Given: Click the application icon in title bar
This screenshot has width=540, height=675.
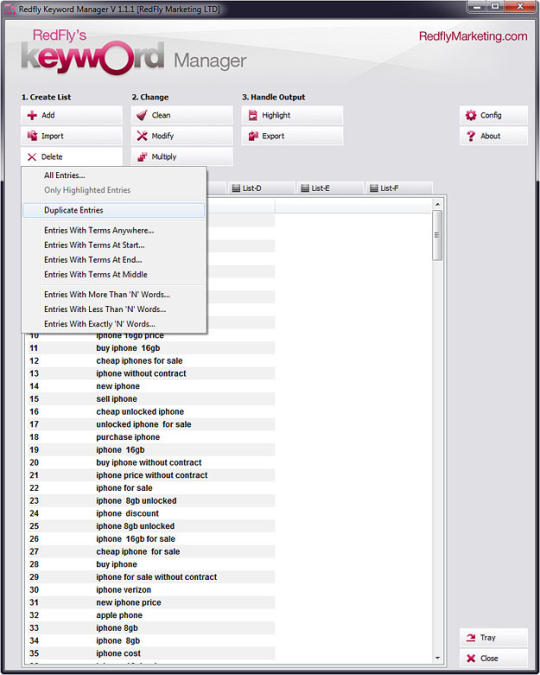Looking at the screenshot, I should click(x=10, y=9).
